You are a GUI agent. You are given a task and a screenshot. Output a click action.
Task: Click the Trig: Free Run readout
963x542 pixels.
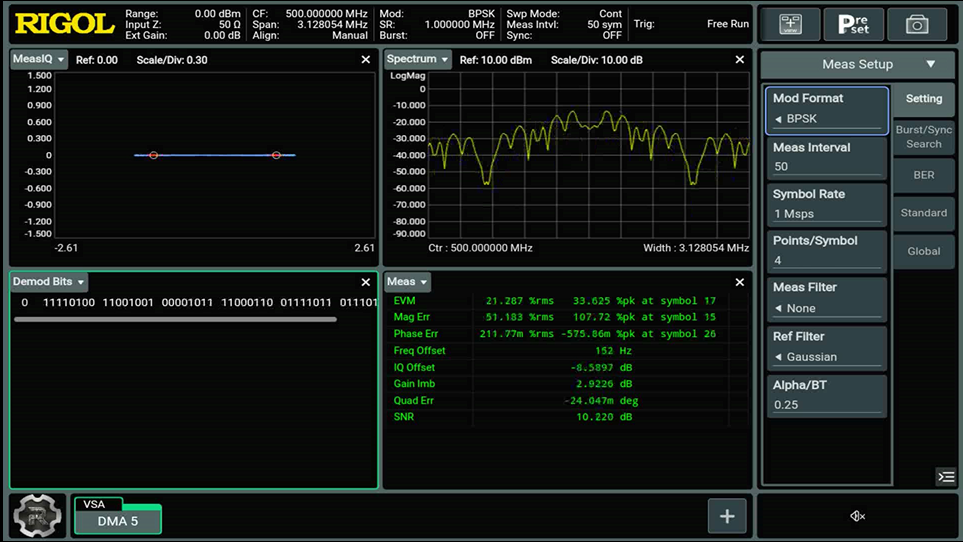click(692, 24)
